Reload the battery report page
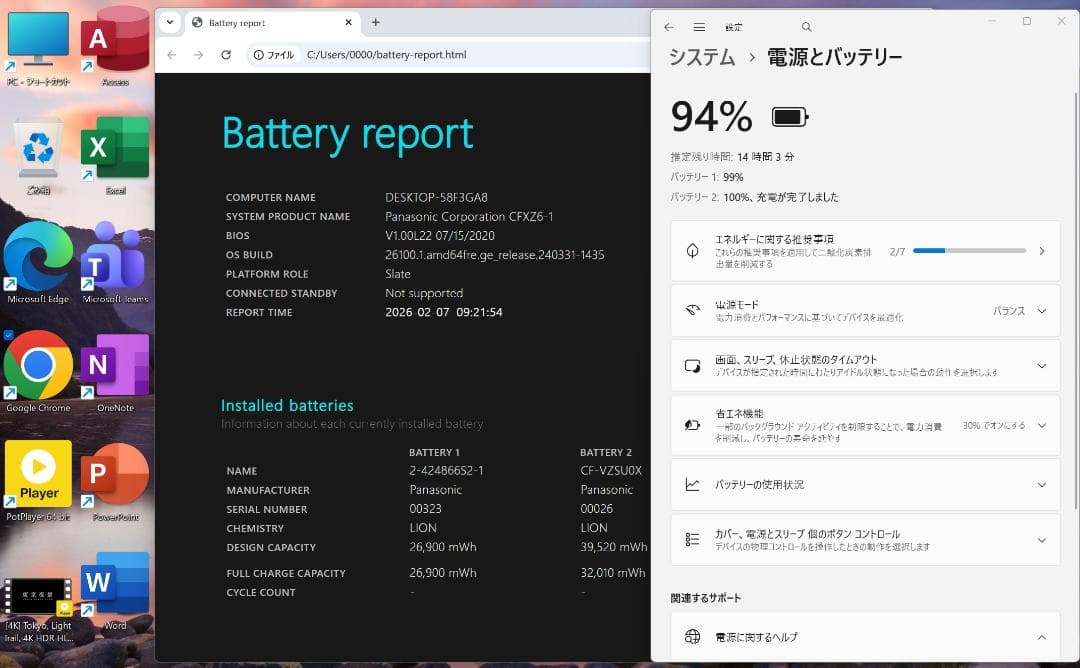This screenshot has width=1080, height=668. (224, 55)
